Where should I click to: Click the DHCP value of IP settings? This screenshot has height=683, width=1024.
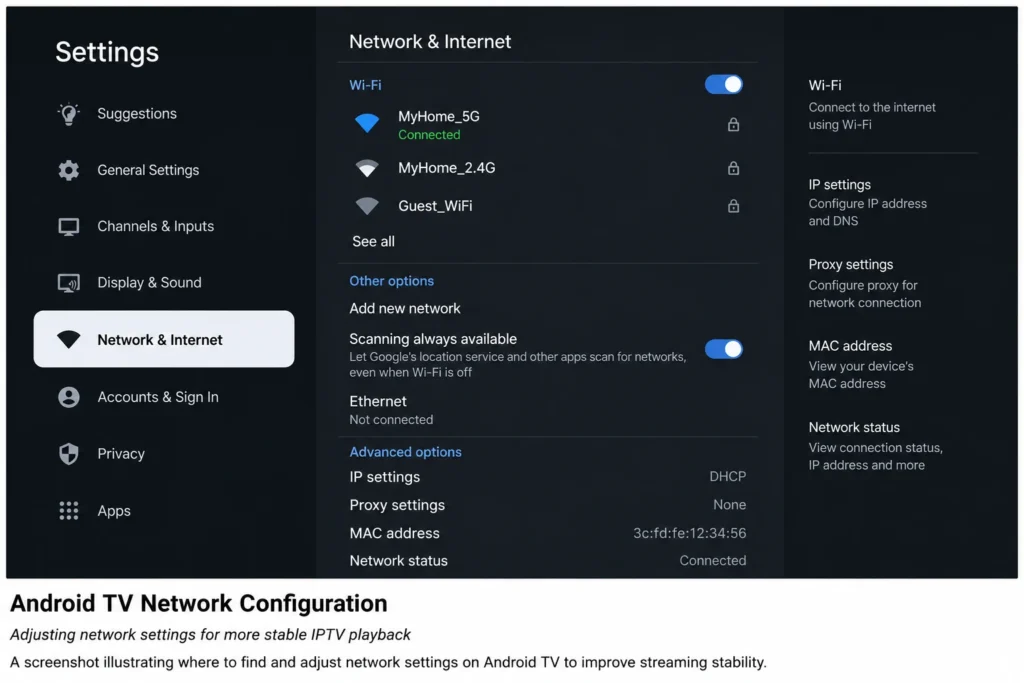tap(728, 477)
